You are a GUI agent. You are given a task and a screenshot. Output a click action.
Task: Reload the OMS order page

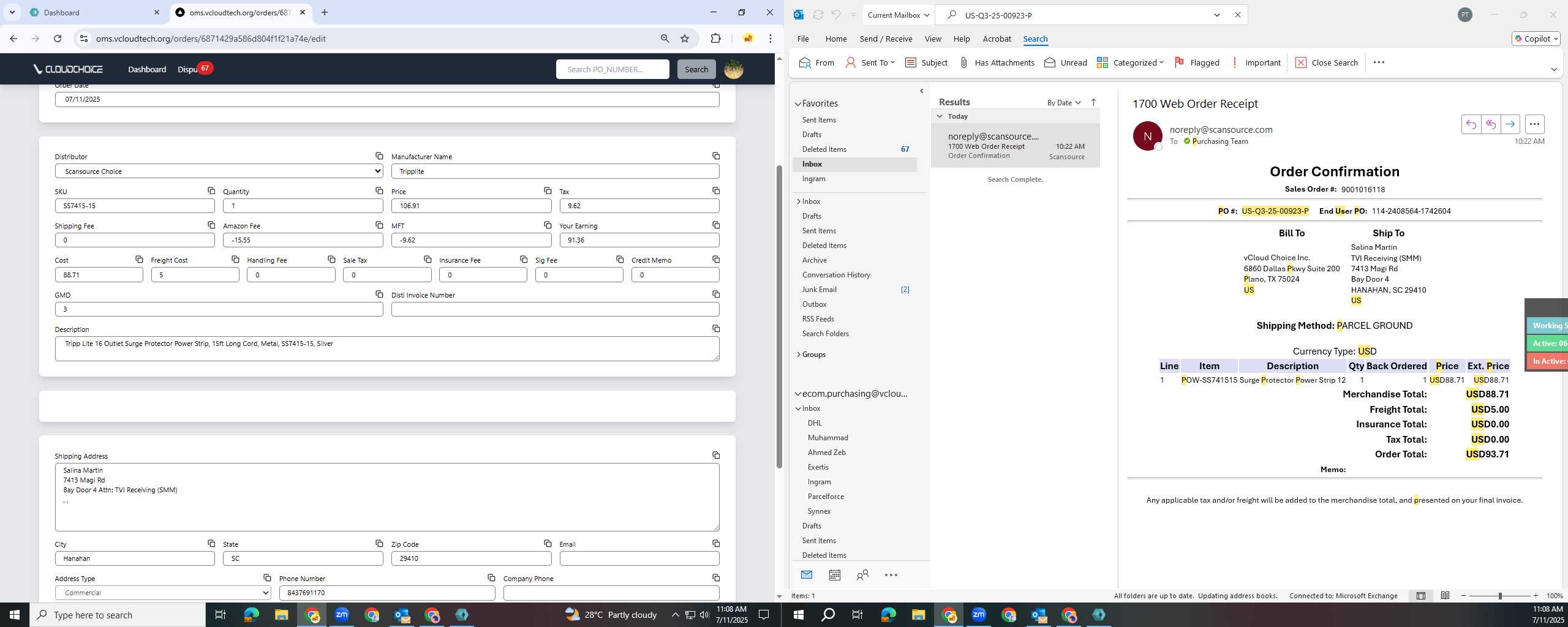coord(58,39)
